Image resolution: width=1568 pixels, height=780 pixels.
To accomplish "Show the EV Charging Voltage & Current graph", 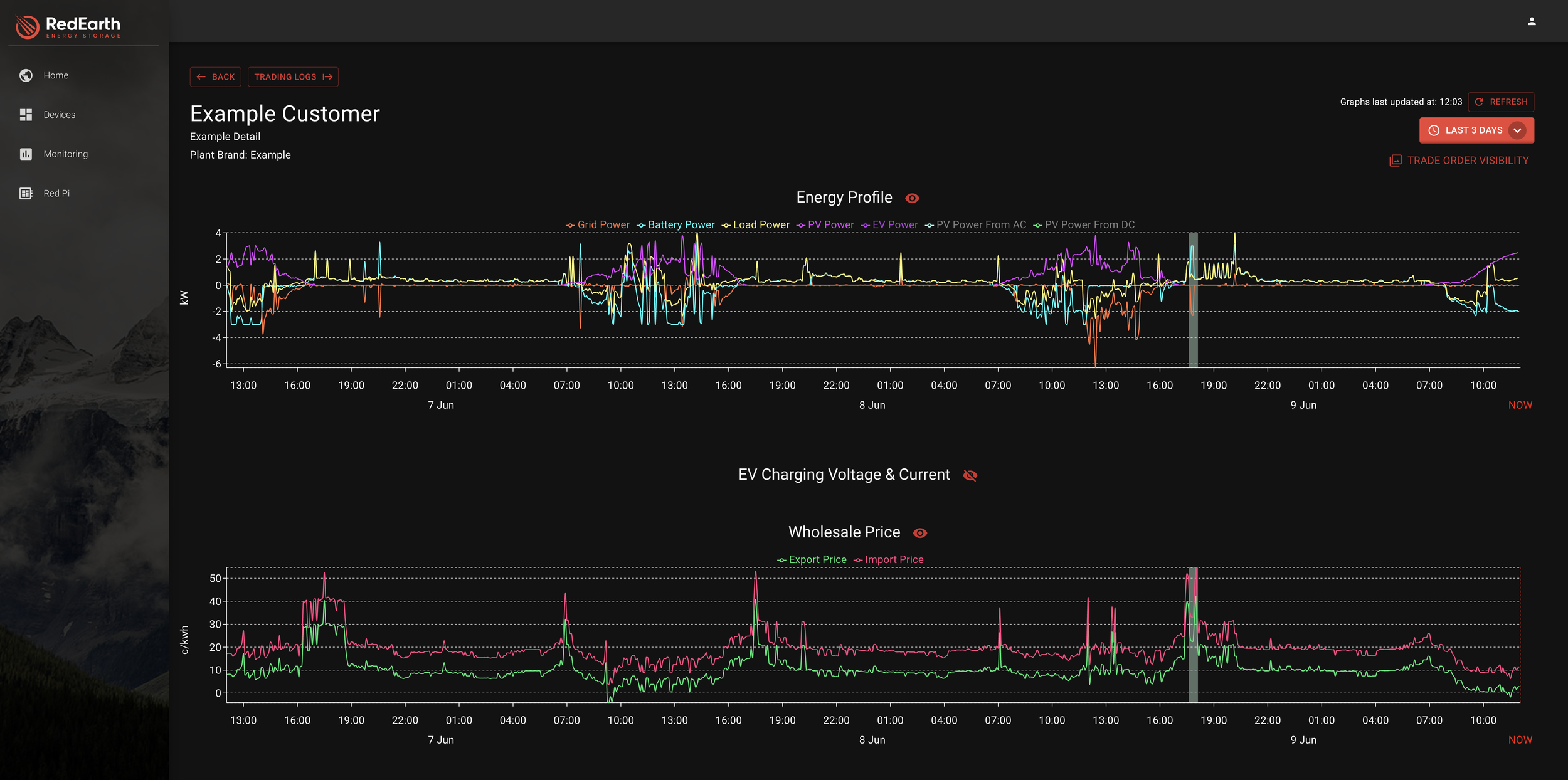I will (970, 475).
